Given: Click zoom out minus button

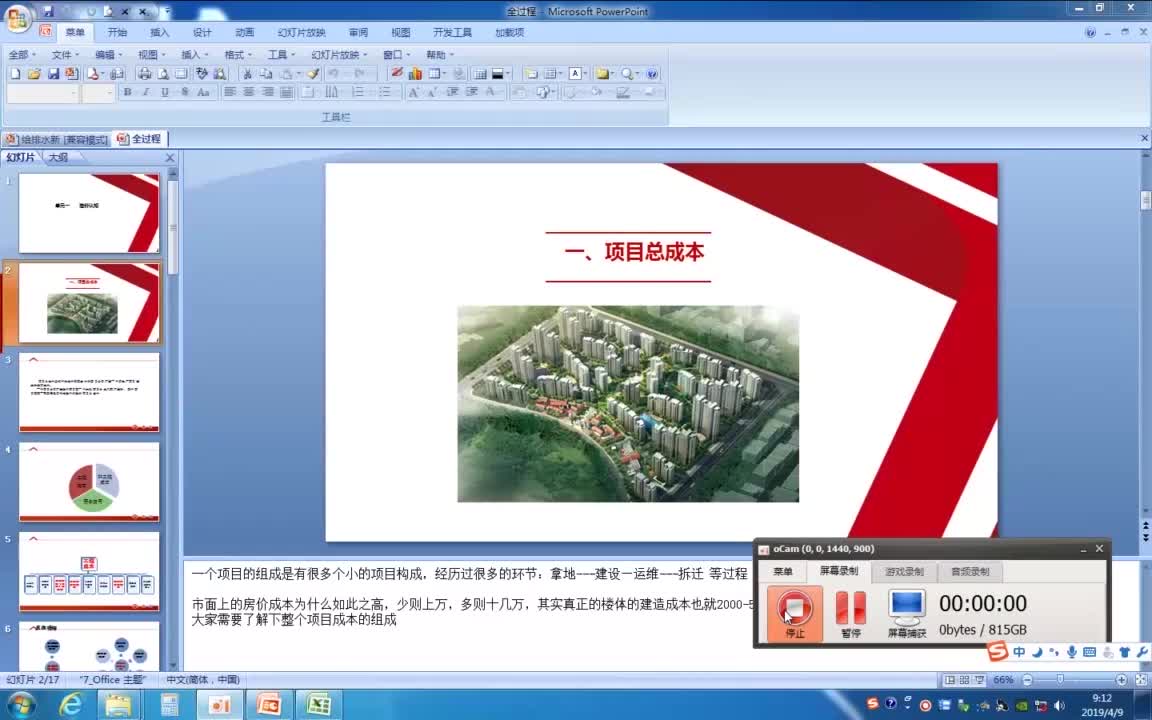Looking at the screenshot, I should pyautogui.click(x=1027, y=680).
